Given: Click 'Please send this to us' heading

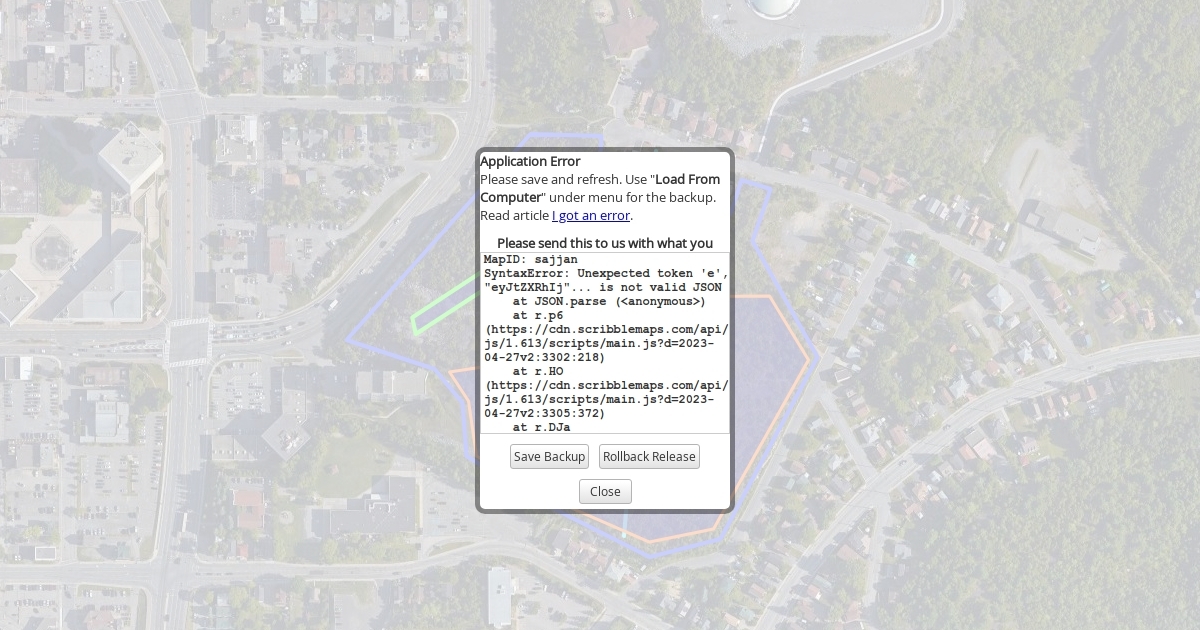Looking at the screenshot, I should pos(605,243).
